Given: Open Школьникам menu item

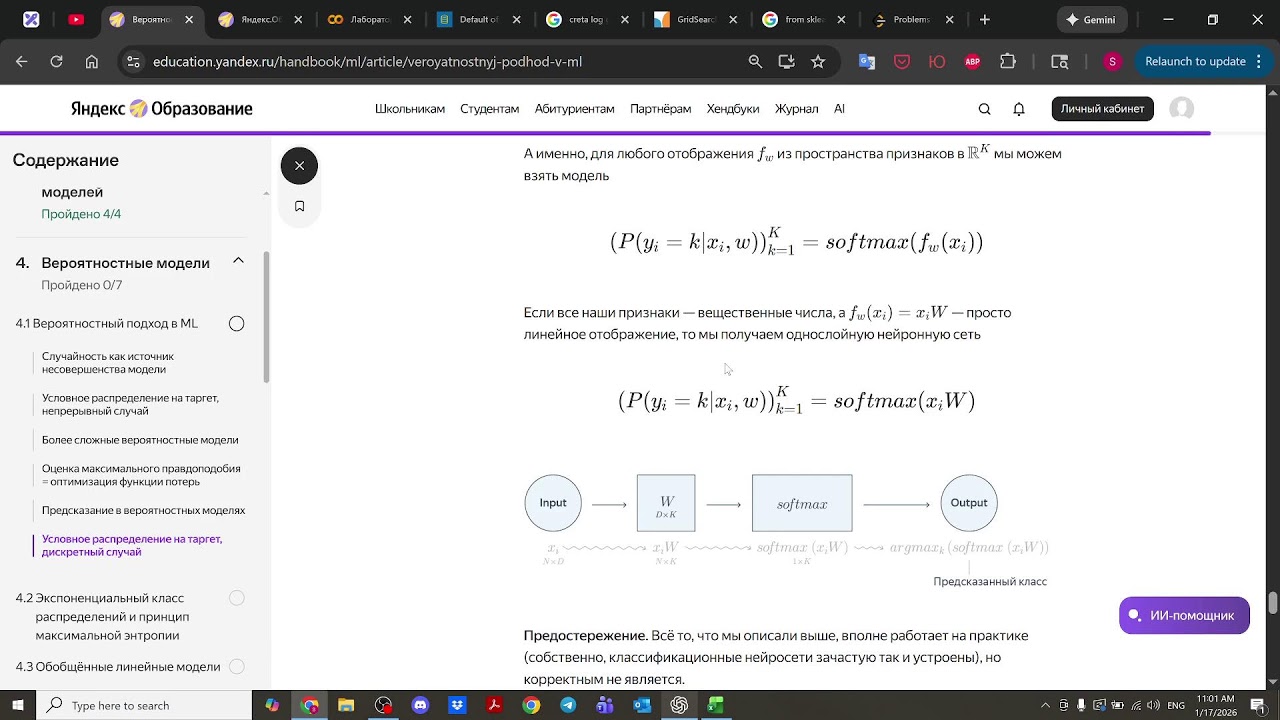Looking at the screenshot, I should click(x=410, y=109).
